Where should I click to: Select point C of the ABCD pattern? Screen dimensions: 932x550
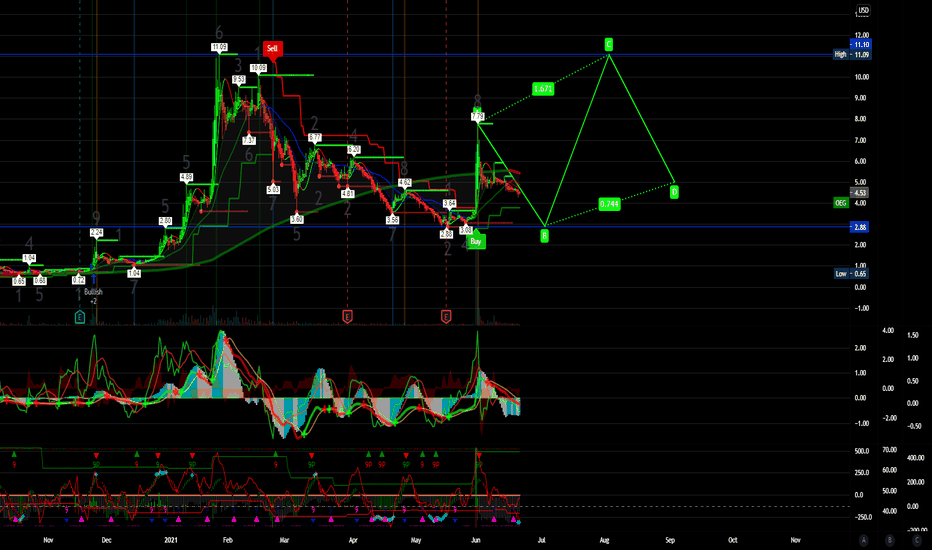coord(609,44)
